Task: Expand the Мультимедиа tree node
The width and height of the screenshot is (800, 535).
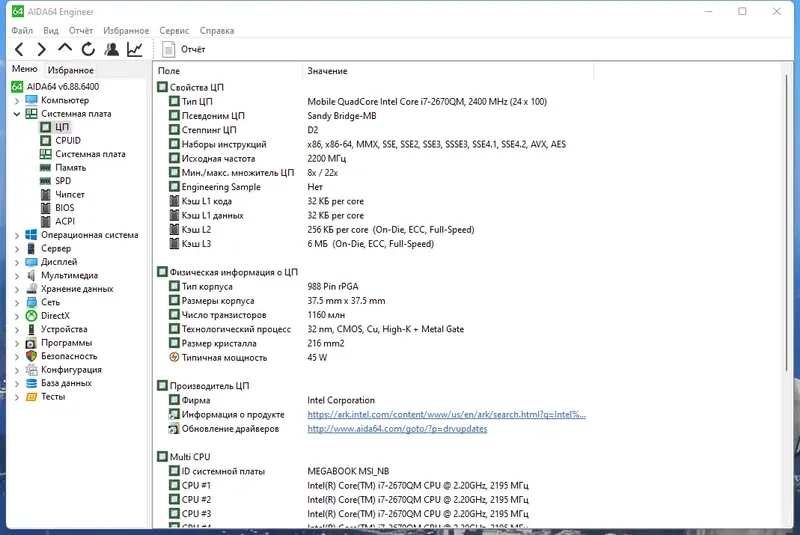Action: [x=17, y=276]
